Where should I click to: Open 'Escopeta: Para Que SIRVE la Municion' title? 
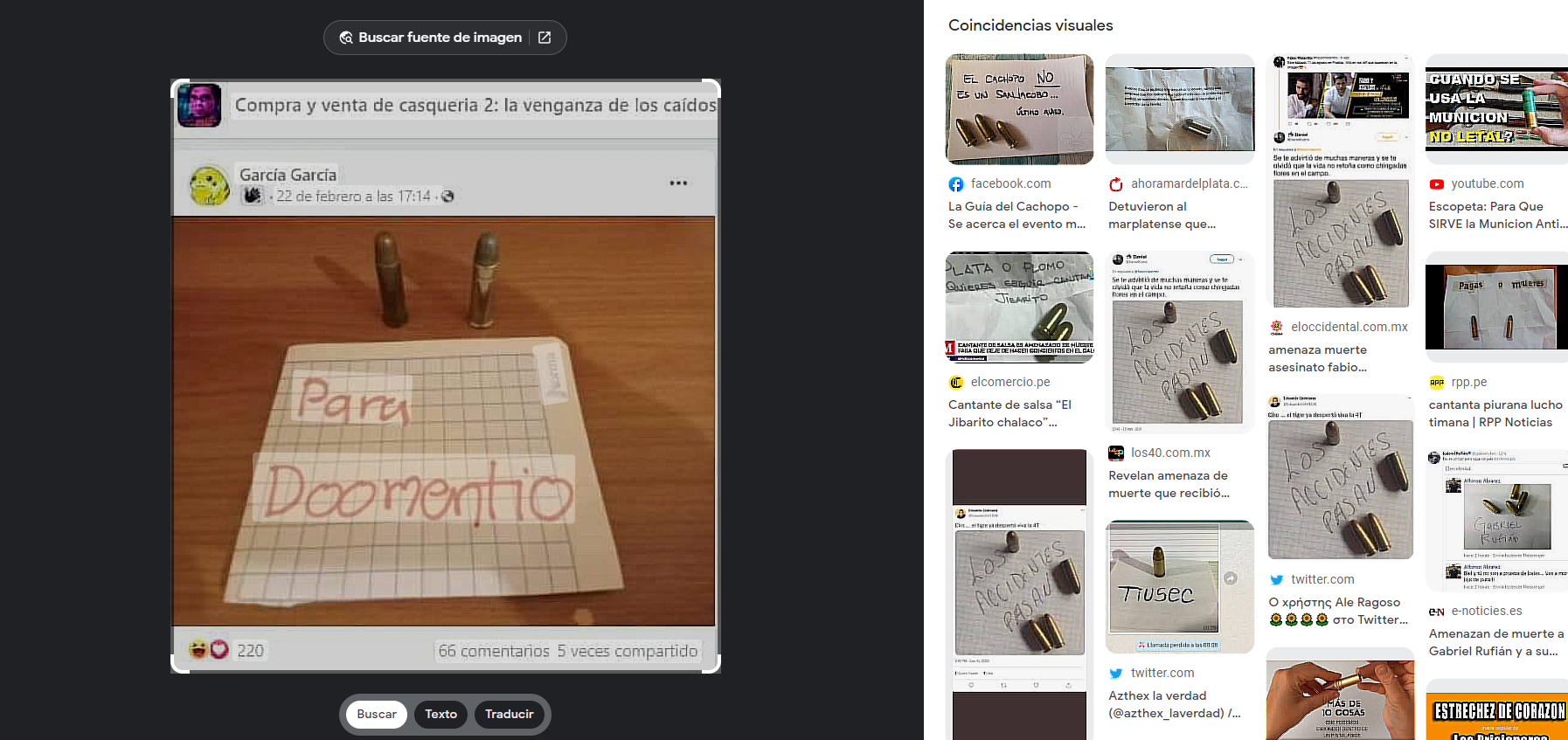point(1498,216)
